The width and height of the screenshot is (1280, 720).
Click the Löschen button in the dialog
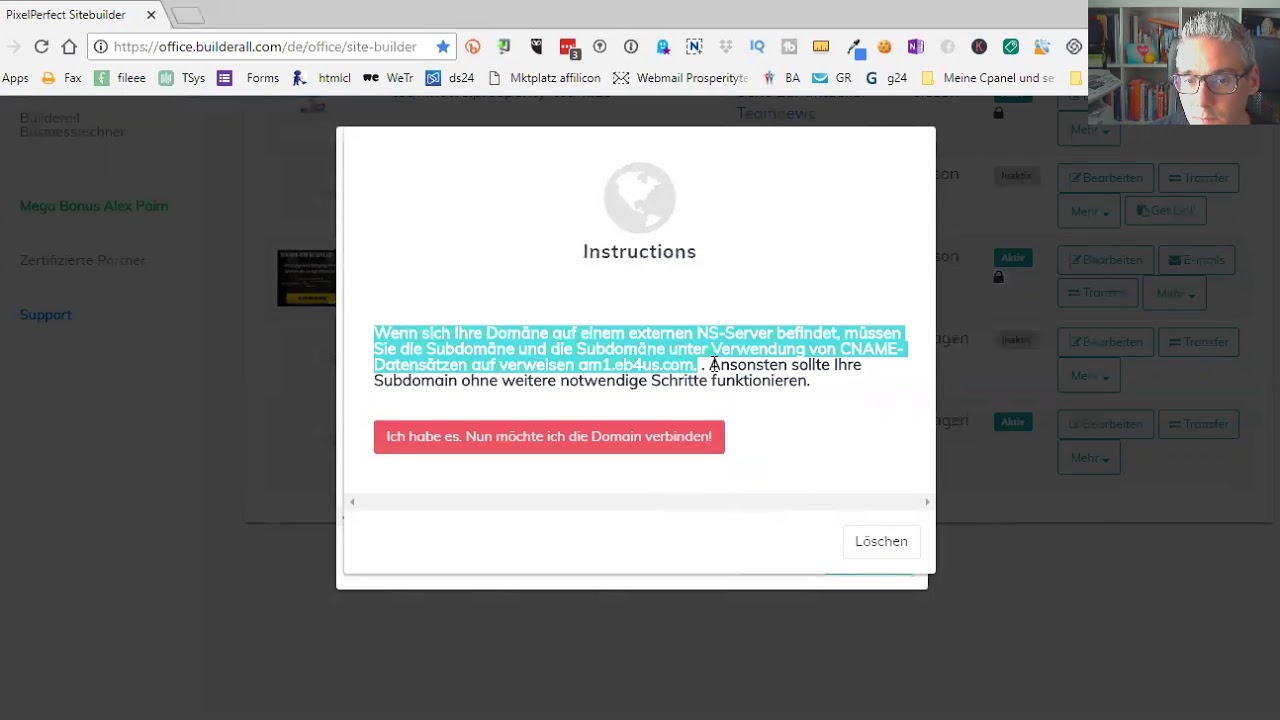pyautogui.click(x=881, y=541)
